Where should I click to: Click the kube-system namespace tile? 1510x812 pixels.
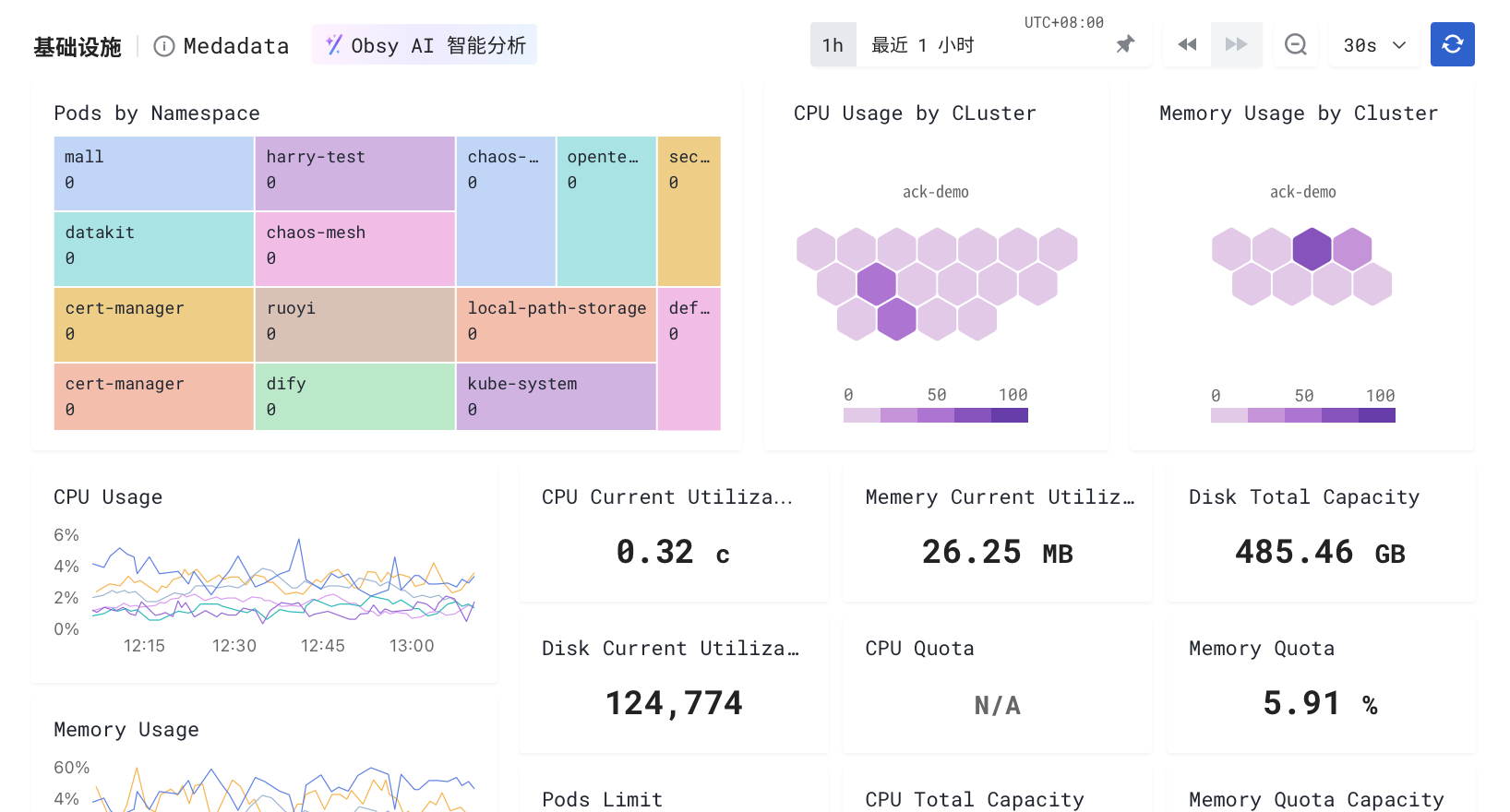click(557, 397)
